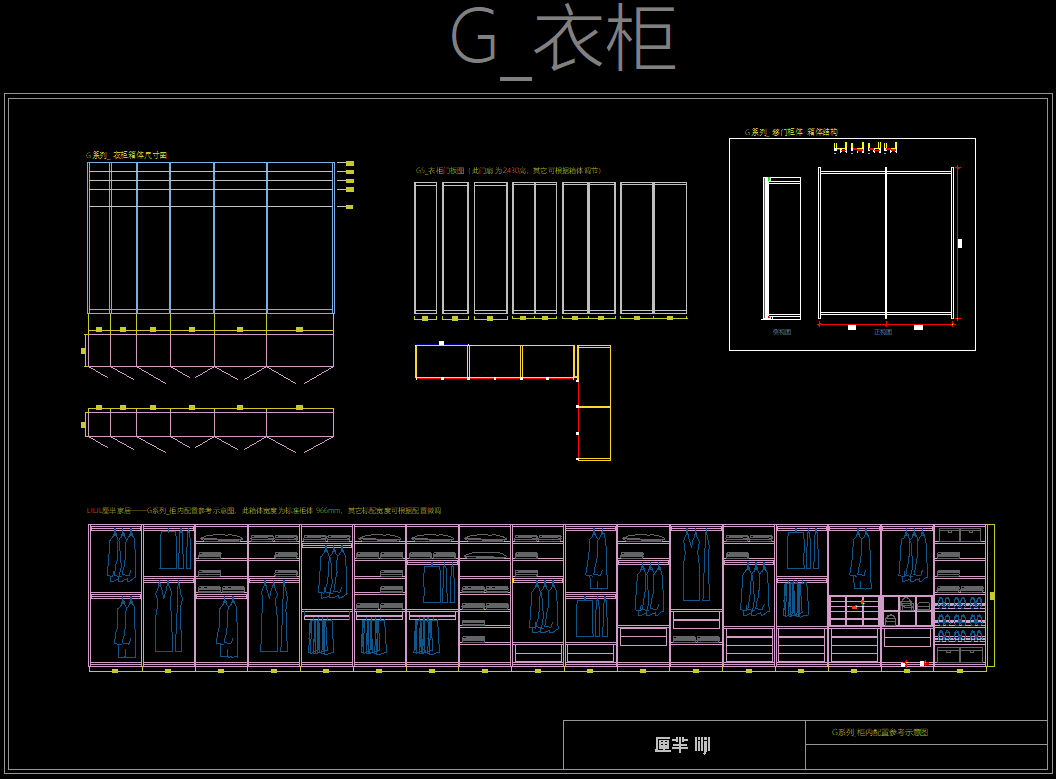The height and width of the screenshot is (779, 1056).
Task: Pick the rightmost wide double door panel
Action: [x=653, y=248]
